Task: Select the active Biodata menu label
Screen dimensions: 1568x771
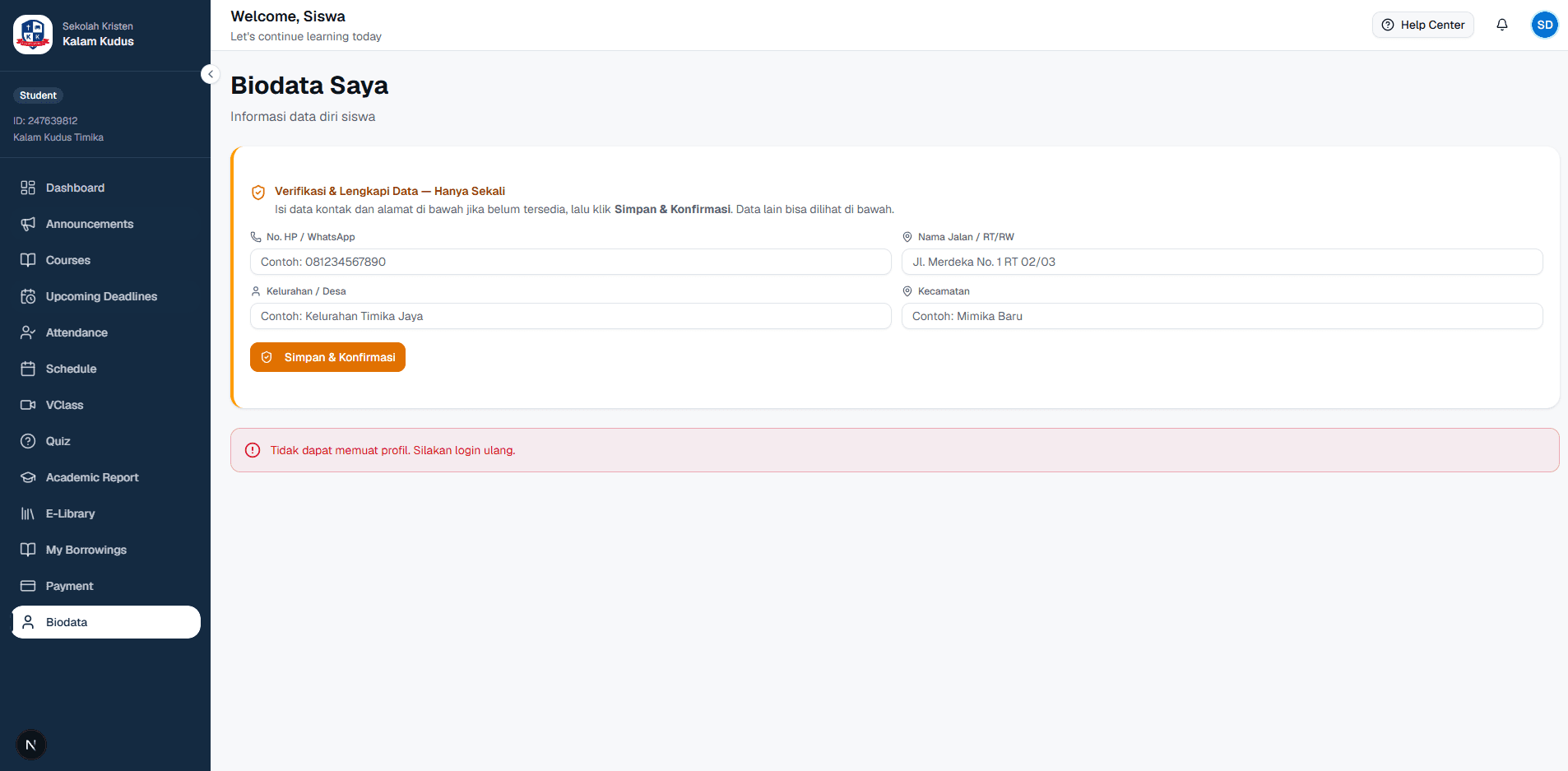Action: pos(67,622)
